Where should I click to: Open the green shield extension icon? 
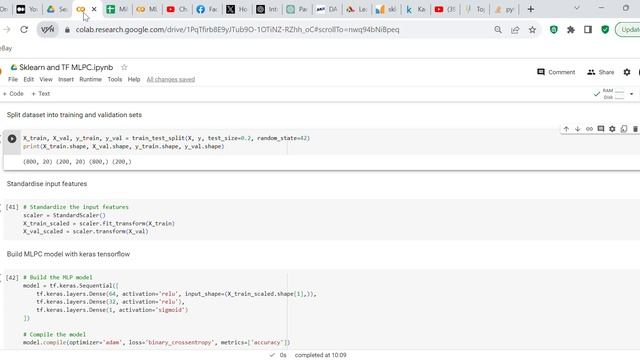click(x=554, y=29)
